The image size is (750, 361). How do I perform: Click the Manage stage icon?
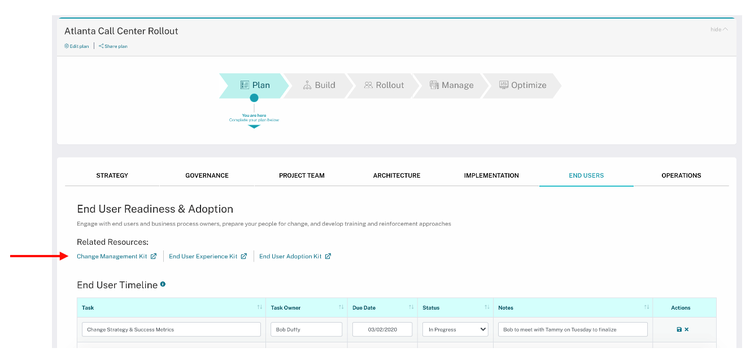434,86
